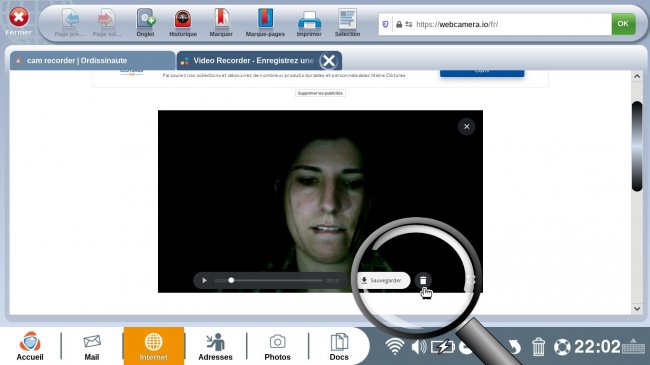Play the recorded video
650x365 pixels.
[x=204, y=281]
